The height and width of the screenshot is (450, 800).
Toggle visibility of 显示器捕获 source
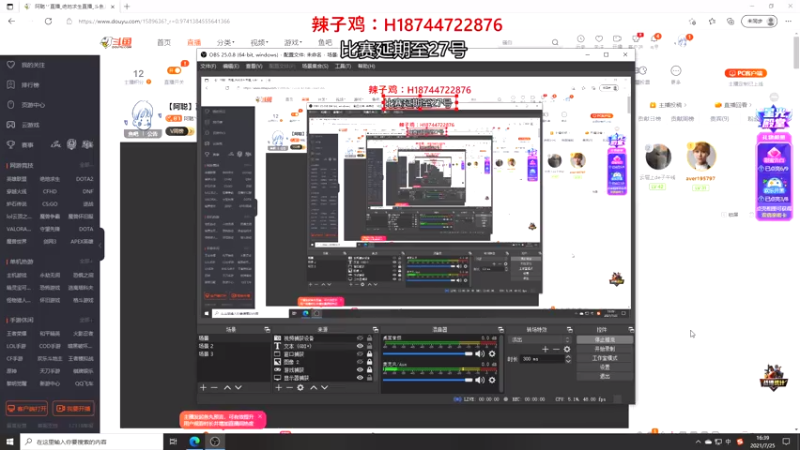click(360, 378)
